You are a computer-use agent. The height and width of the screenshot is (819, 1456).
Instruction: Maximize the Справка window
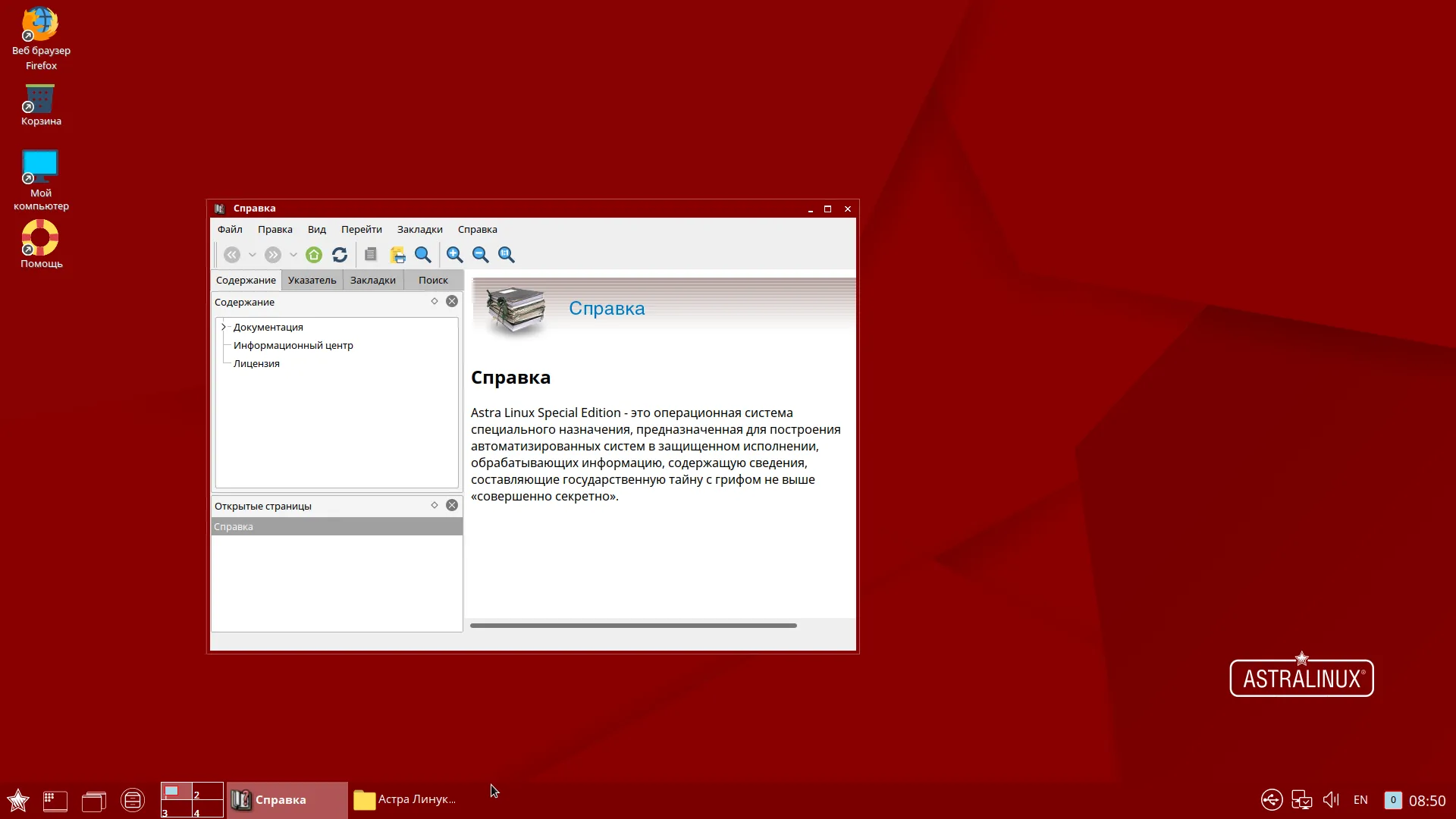828,209
